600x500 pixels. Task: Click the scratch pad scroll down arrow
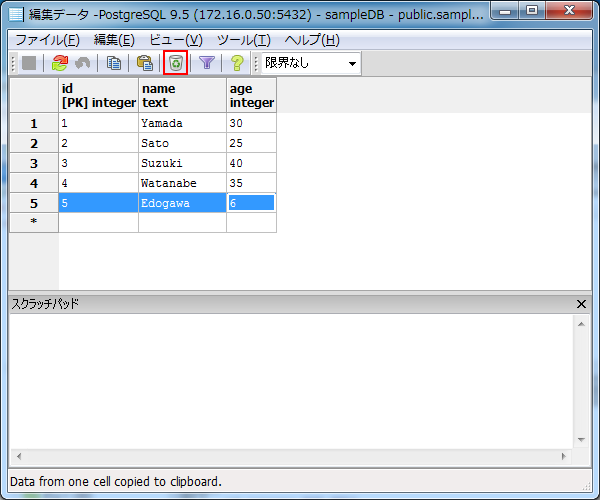(x=581, y=440)
